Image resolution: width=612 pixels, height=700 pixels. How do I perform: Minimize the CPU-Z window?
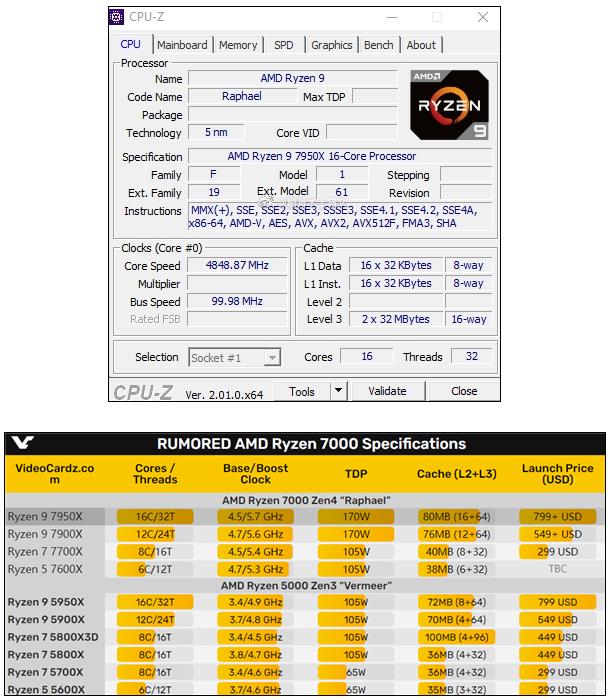[392, 17]
